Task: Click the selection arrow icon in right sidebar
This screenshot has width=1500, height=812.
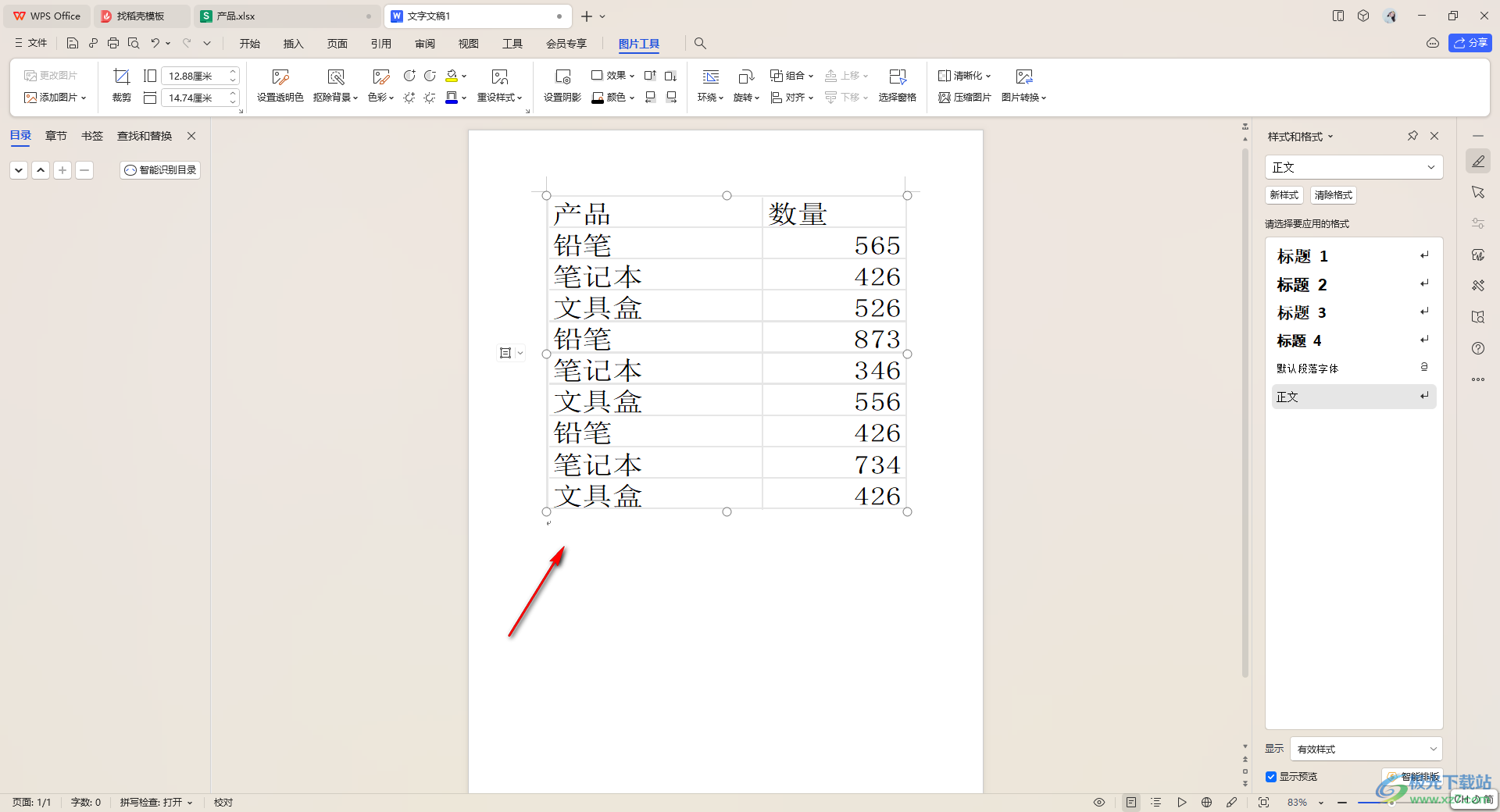Action: [x=1478, y=192]
